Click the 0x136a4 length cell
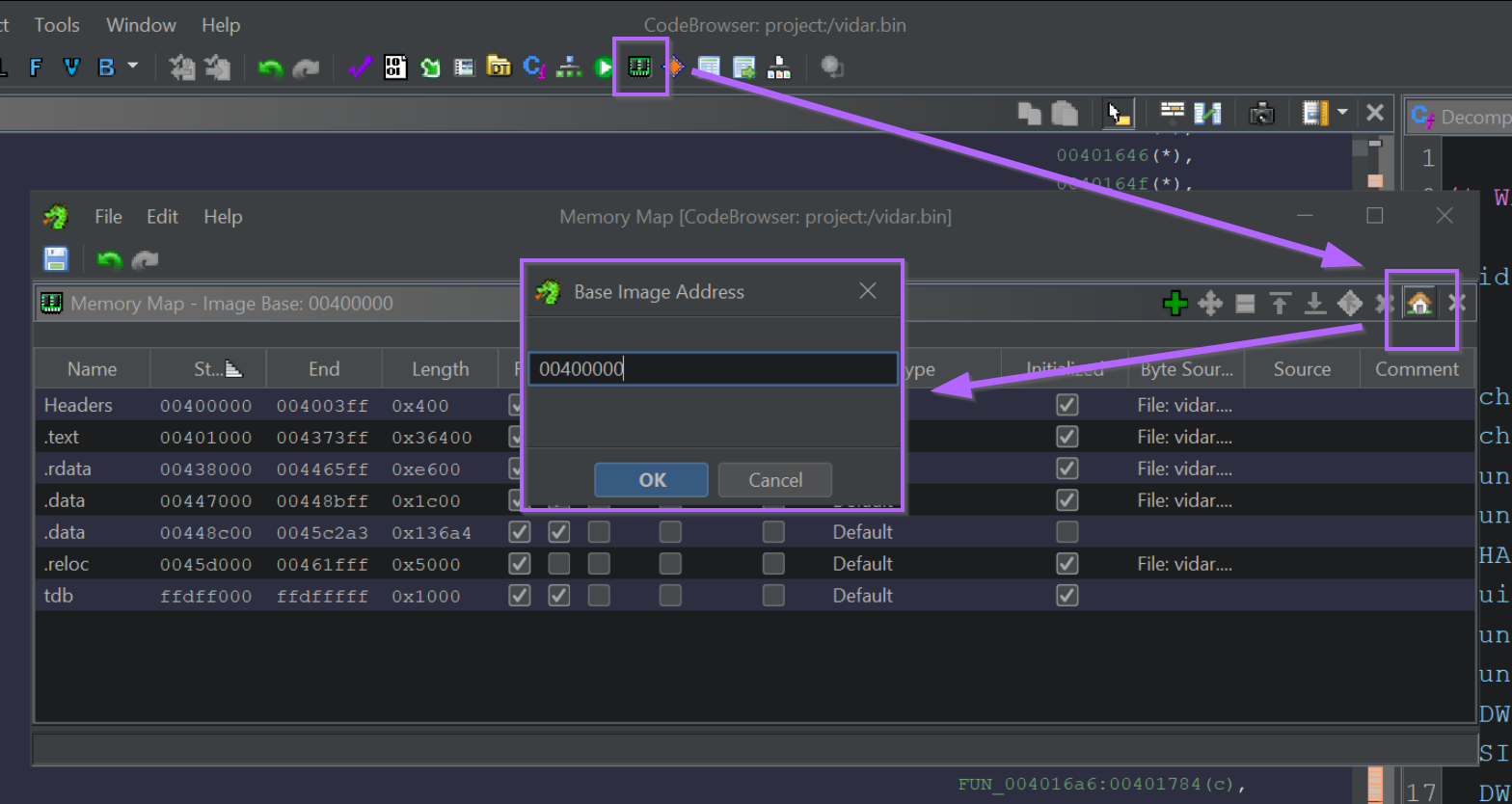 431,532
